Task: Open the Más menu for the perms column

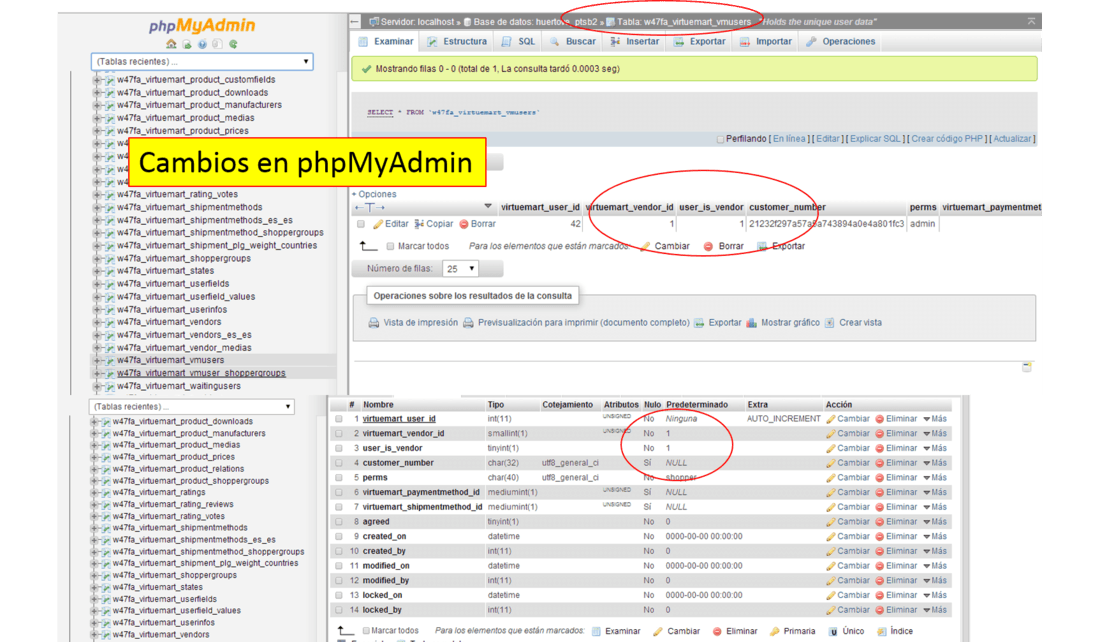Action: (x=935, y=478)
